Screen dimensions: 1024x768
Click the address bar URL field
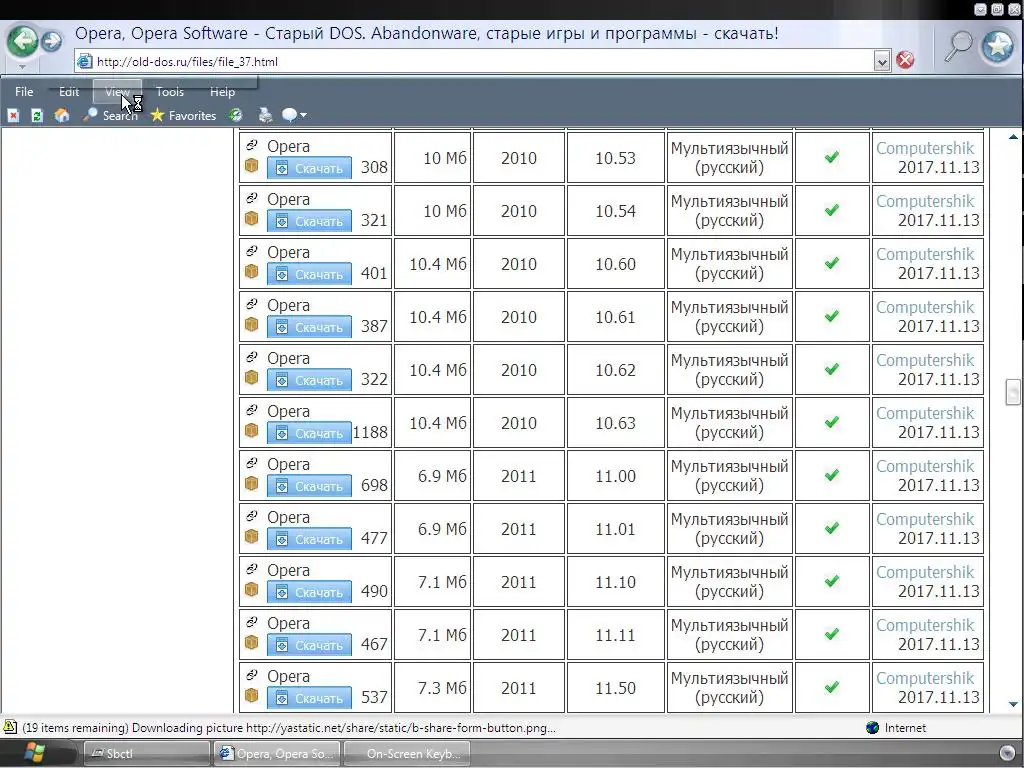click(x=483, y=61)
